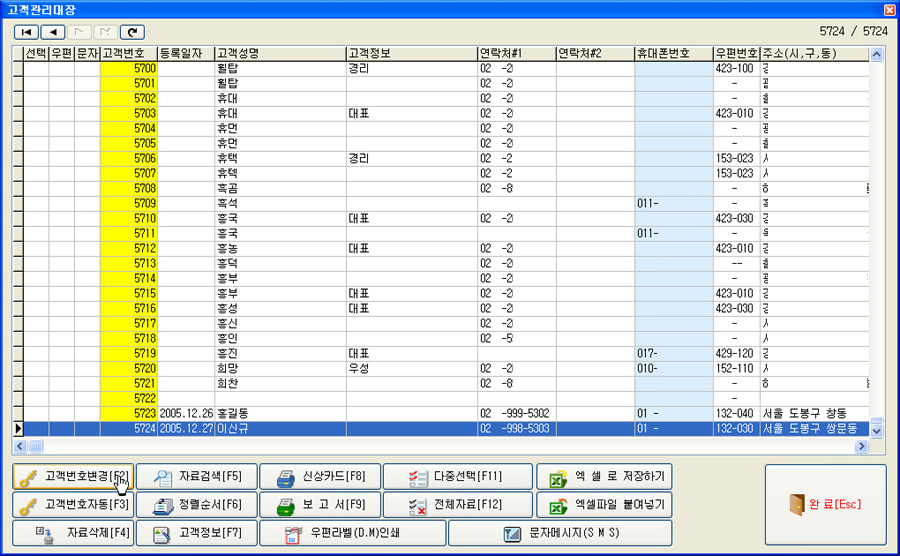Image resolution: width=900 pixels, height=556 pixels.
Task: Click mobile cell 017- in row 5719
Action: [x=674, y=354]
